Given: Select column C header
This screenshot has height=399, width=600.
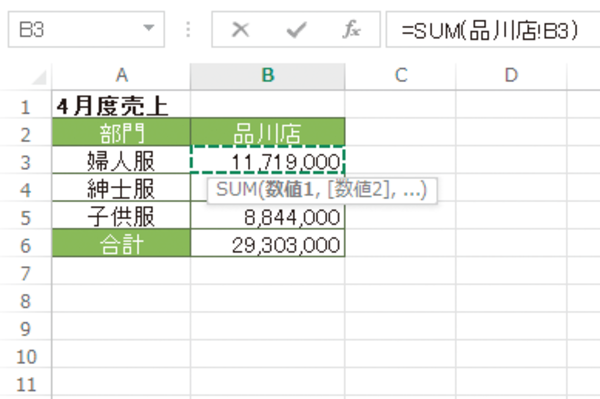Looking at the screenshot, I should (400, 75).
